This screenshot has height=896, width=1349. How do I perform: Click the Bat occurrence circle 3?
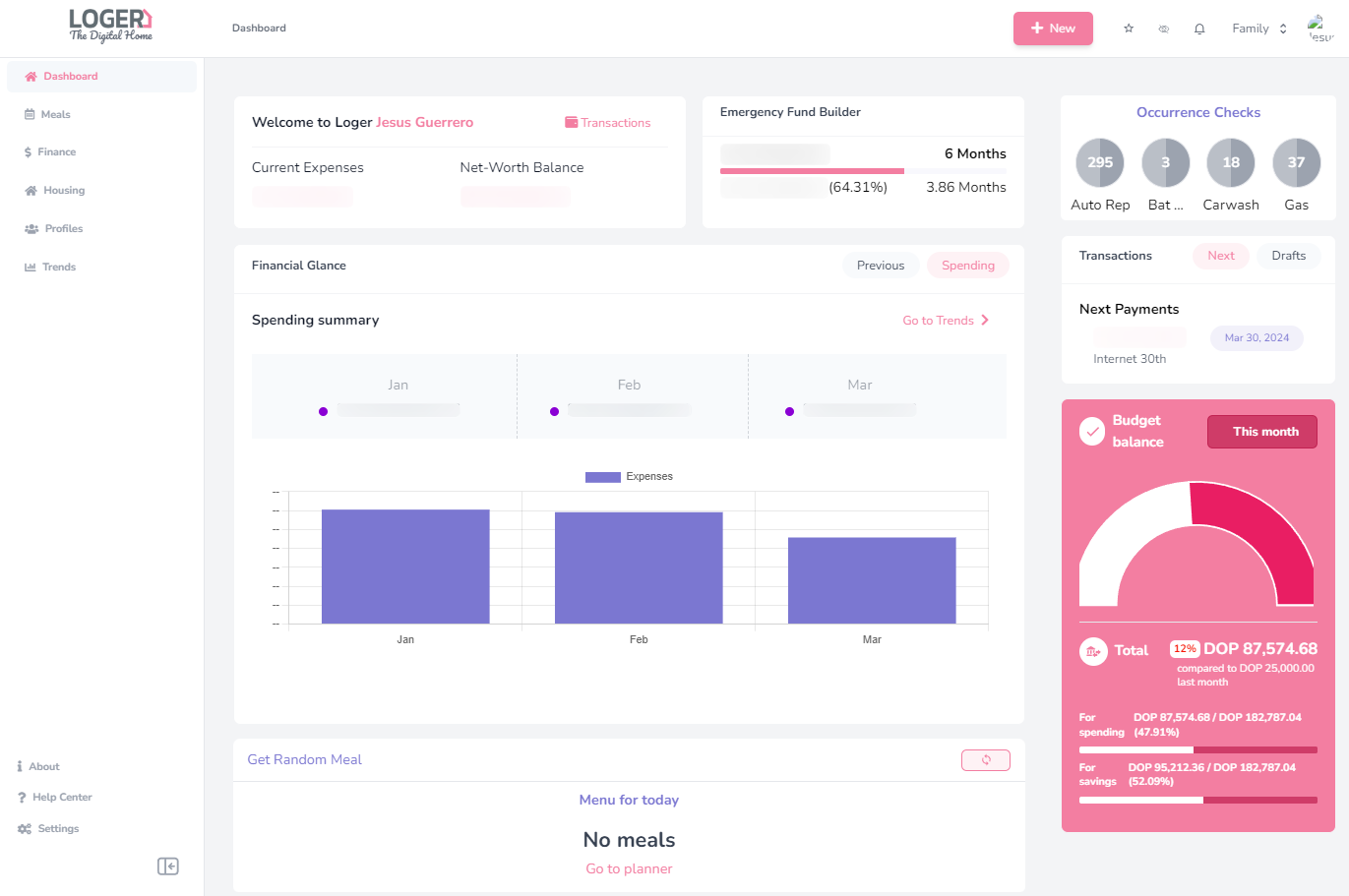1166,162
